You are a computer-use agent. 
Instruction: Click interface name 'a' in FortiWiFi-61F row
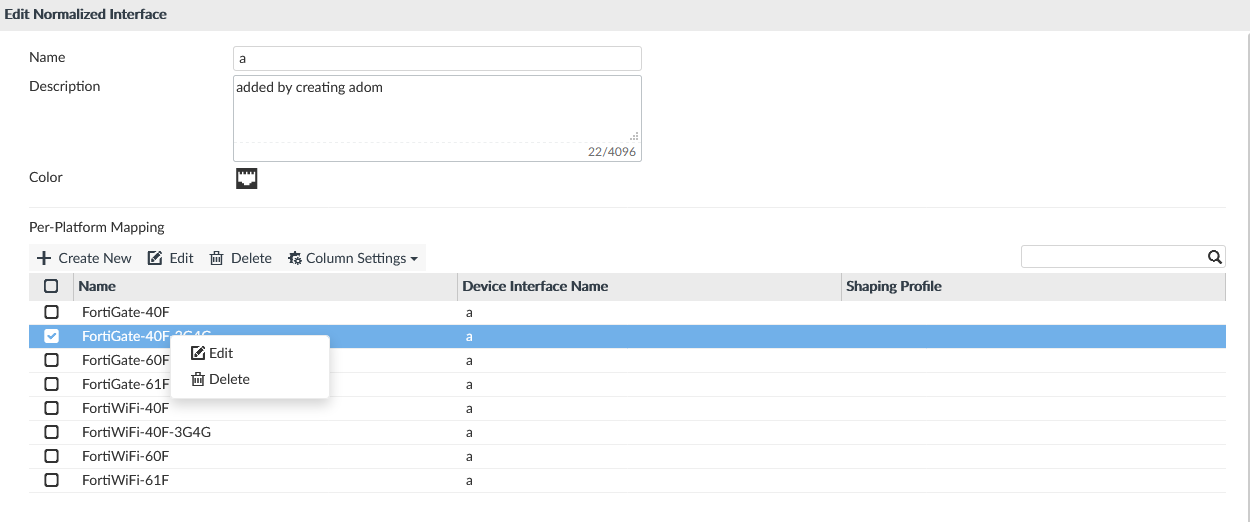click(x=469, y=481)
